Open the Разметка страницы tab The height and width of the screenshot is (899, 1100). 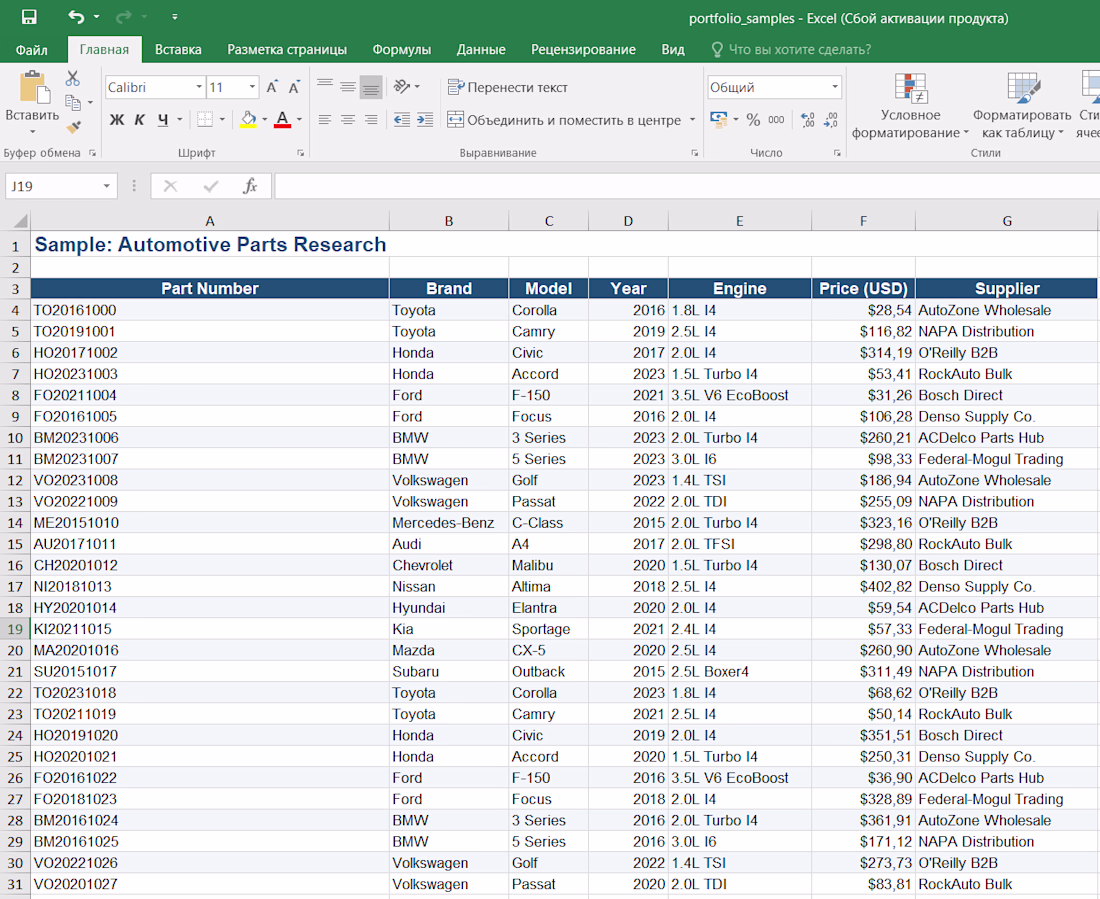pyautogui.click(x=287, y=50)
